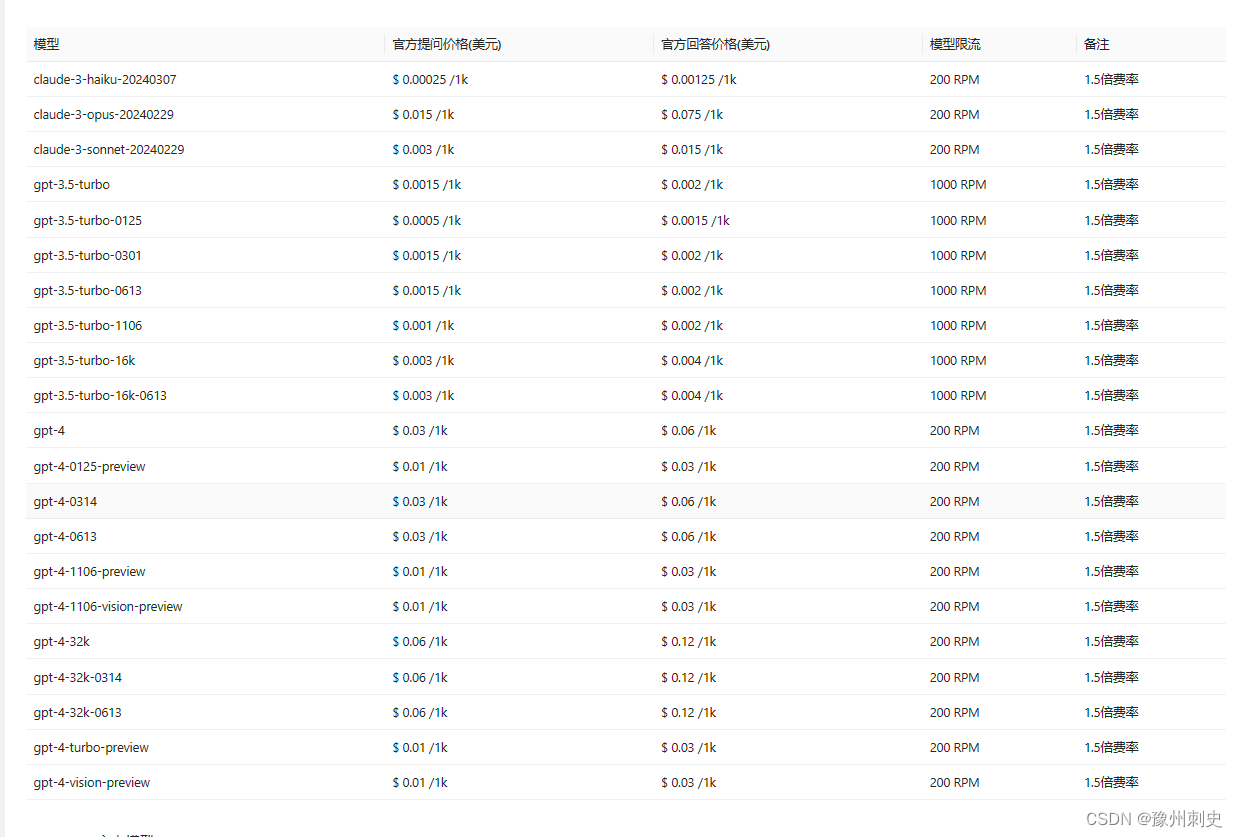Click gpt-4-32k question price $ 0.06 /1k
1238x837 pixels.
coord(420,641)
